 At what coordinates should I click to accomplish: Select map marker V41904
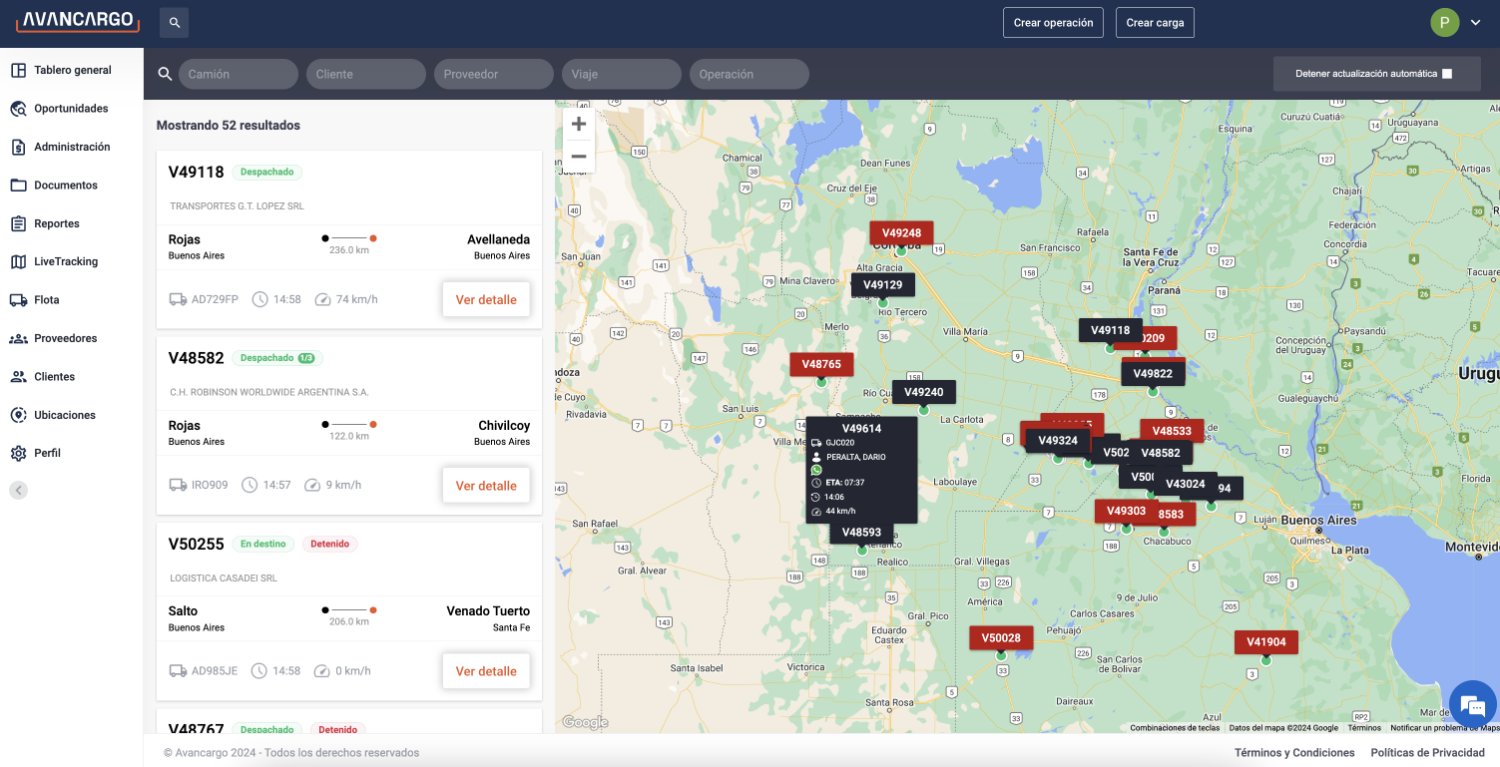click(x=1266, y=642)
